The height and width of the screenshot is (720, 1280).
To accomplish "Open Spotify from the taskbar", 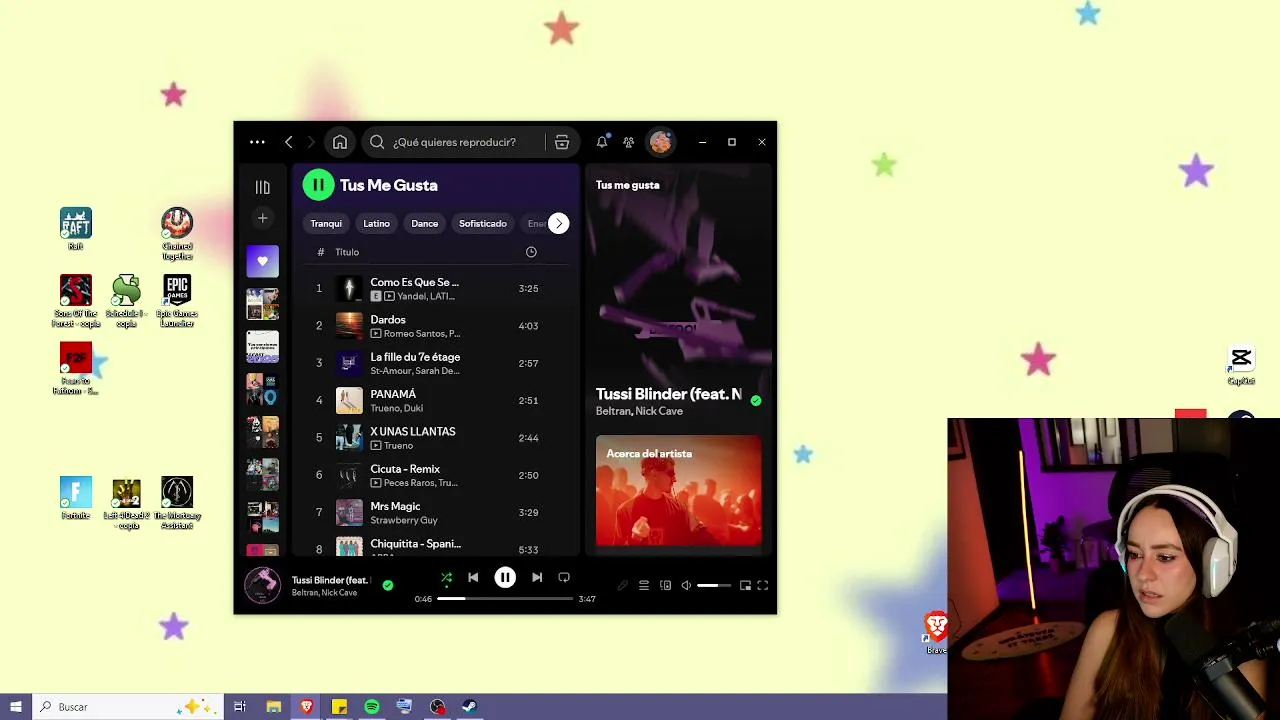I will [372, 707].
